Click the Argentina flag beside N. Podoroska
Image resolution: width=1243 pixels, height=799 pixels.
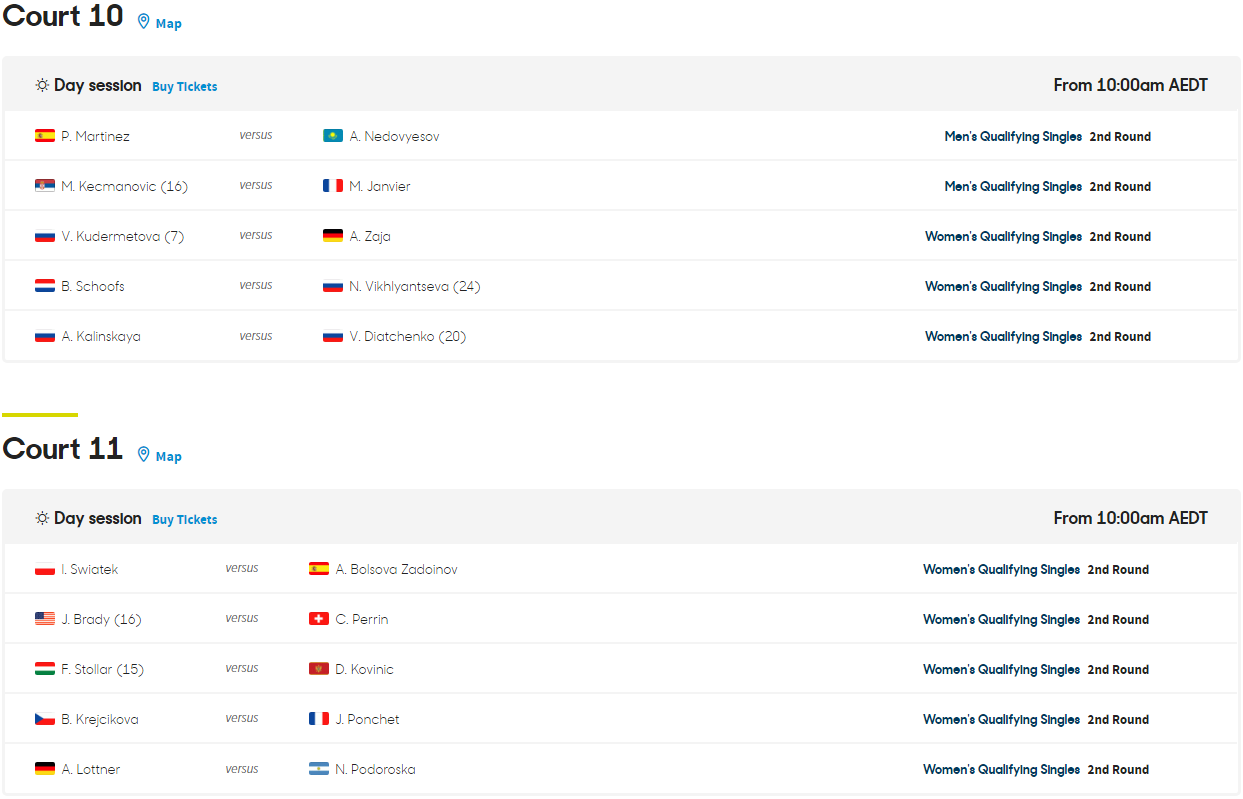[319, 769]
